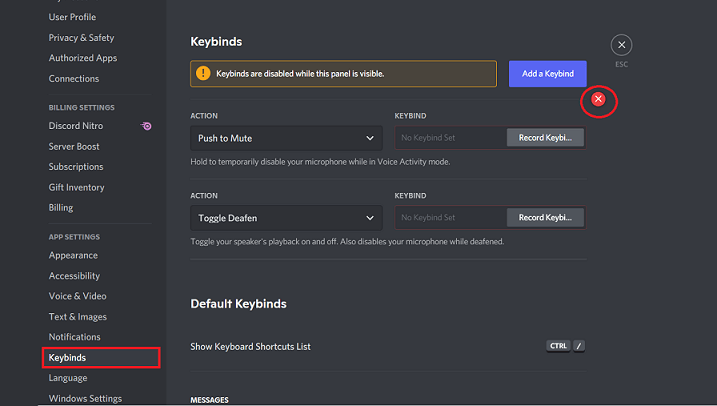Click the Keybinds page heading
This screenshot has width=717, height=406.
point(216,42)
